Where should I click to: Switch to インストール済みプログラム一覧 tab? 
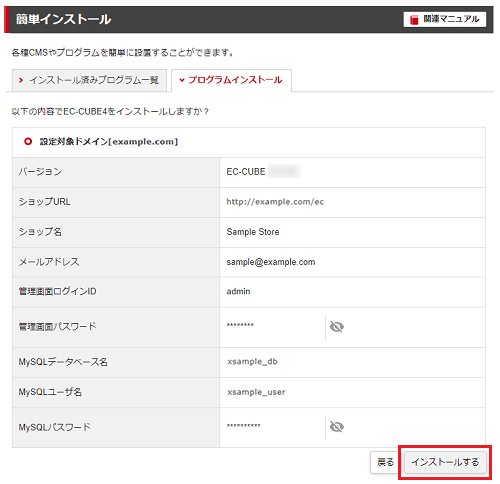coord(89,80)
